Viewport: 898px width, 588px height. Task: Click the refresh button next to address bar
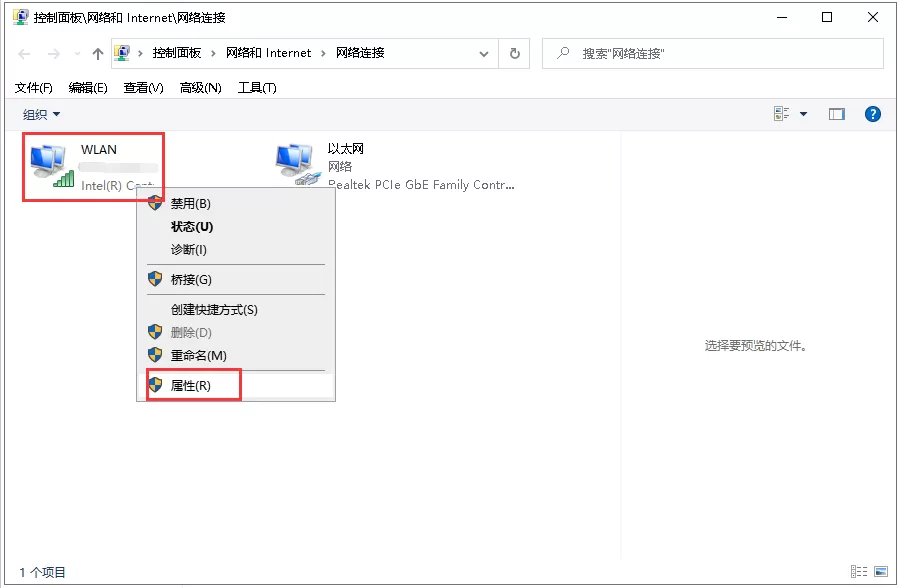514,52
